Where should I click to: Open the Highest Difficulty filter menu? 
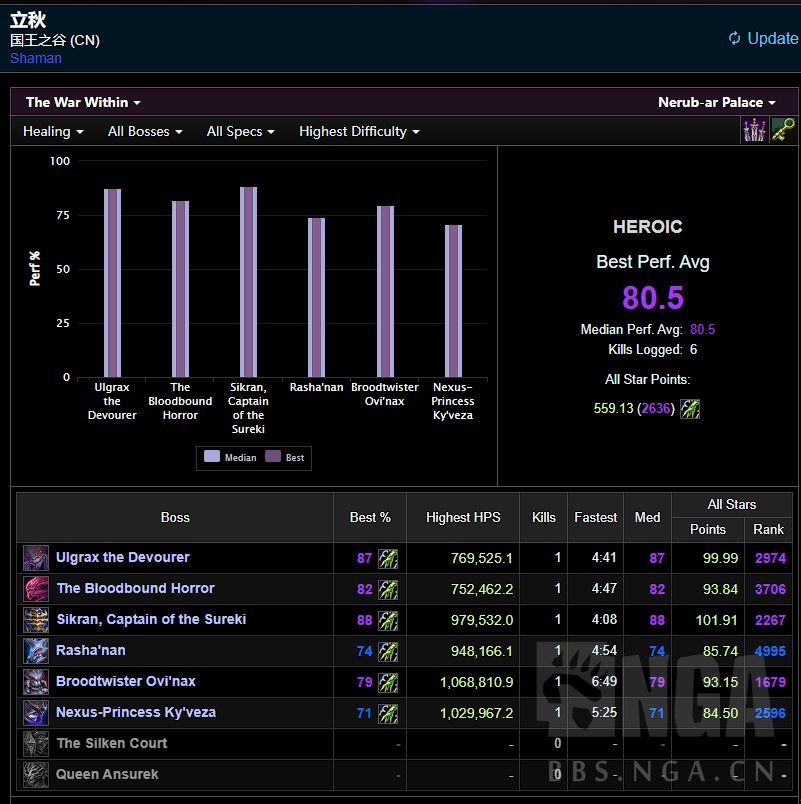(x=359, y=131)
